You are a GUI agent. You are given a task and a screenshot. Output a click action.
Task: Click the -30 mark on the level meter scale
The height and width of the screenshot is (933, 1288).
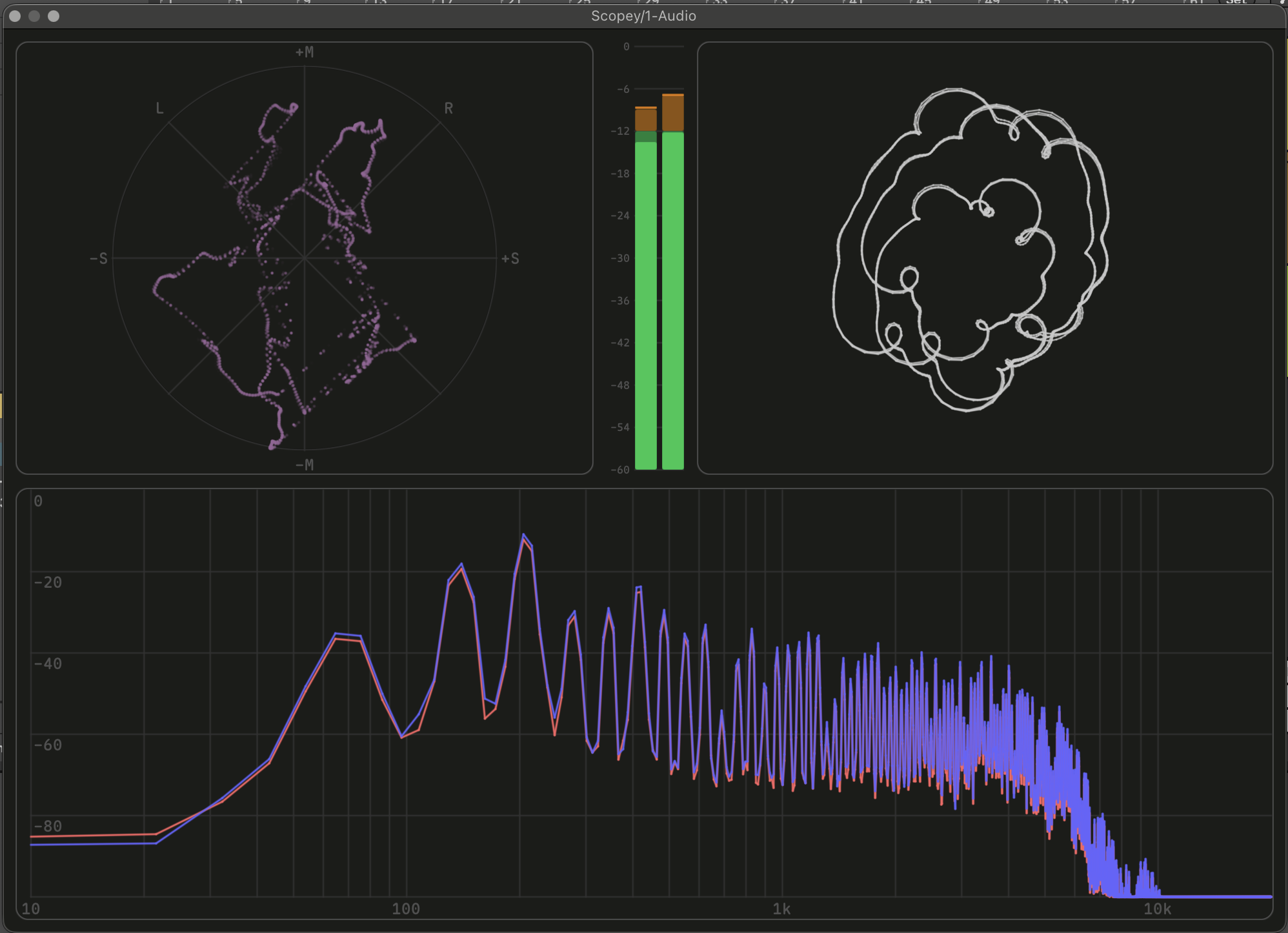[x=620, y=258]
